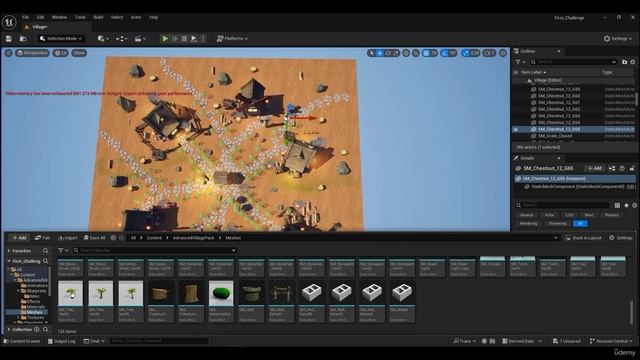Activate the select objects tool in viewport
The width and height of the screenshot is (640, 360).
point(371,53)
